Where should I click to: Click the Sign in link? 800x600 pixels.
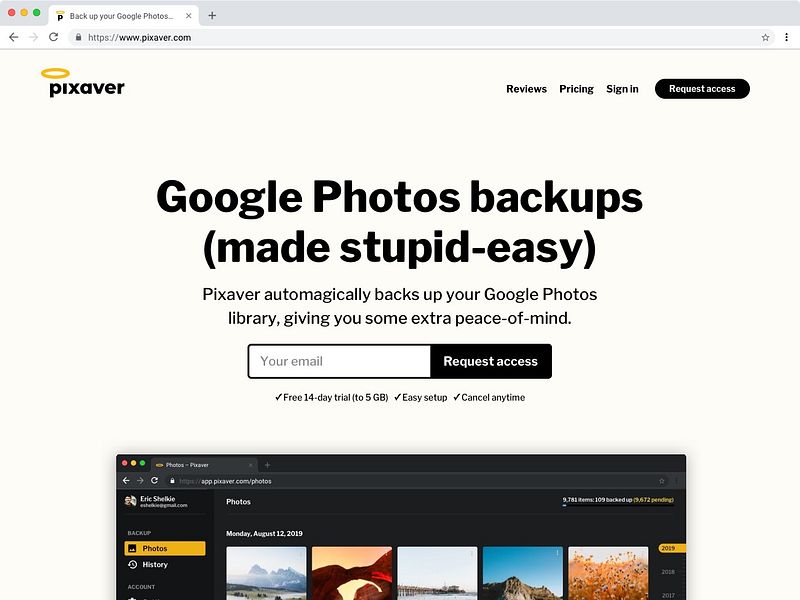(x=622, y=89)
